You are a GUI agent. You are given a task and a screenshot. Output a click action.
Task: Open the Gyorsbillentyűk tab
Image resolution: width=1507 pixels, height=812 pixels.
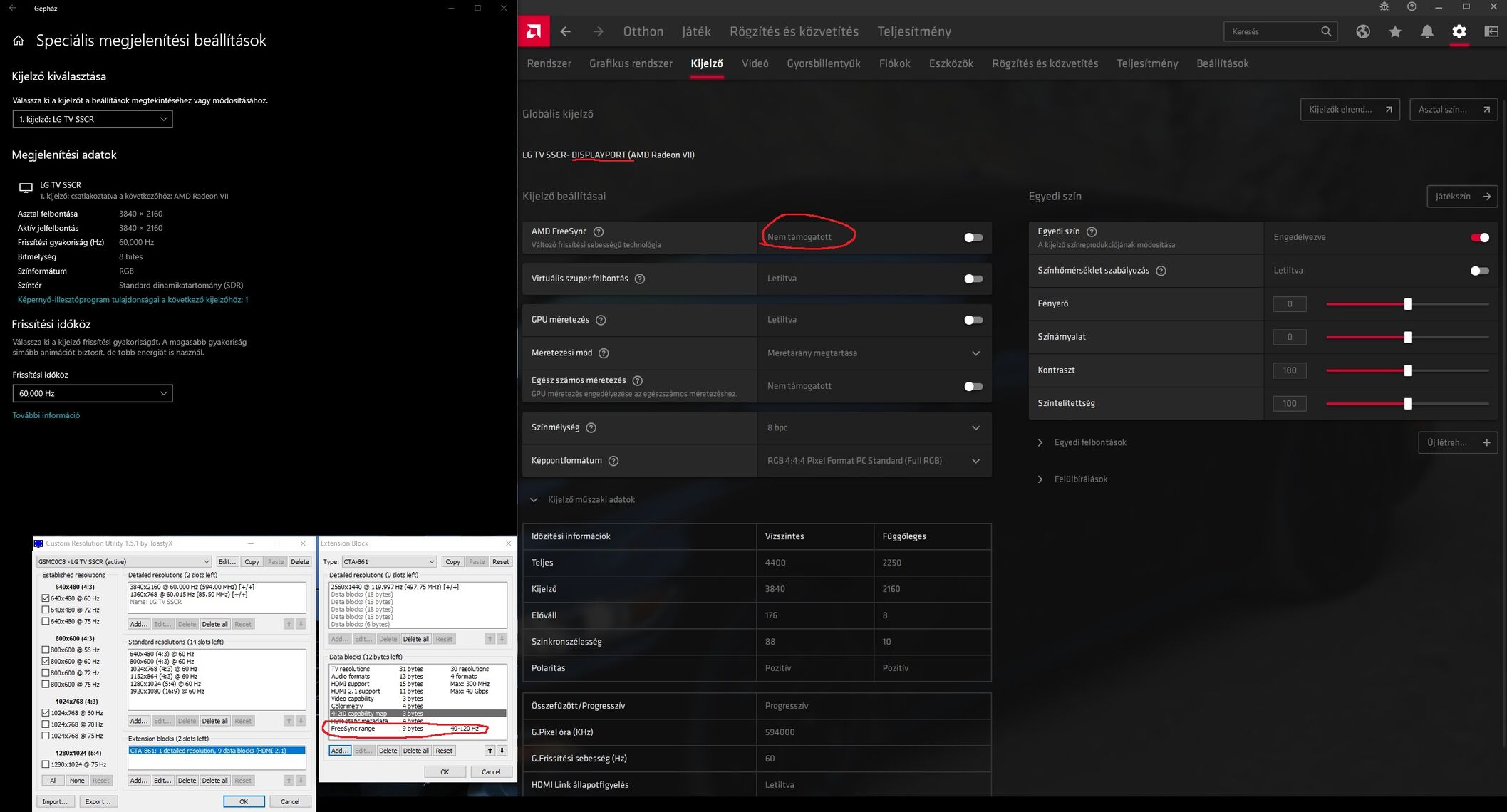(824, 63)
